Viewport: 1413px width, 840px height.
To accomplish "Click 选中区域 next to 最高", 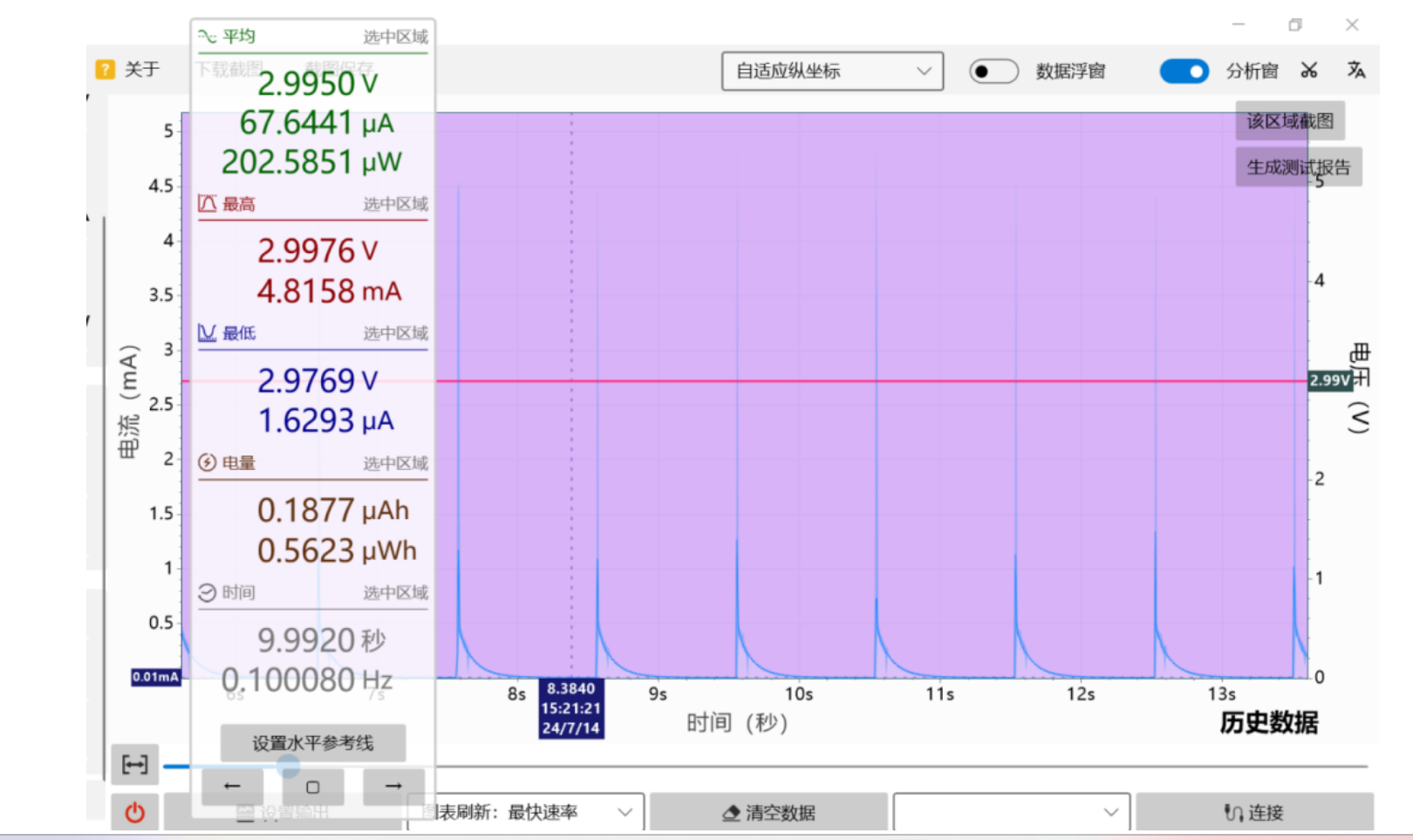I will click(x=396, y=204).
